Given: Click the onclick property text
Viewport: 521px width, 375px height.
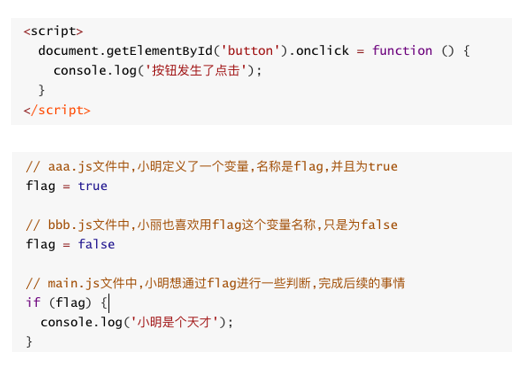Looking at the screenshot, I should point(322,51).
